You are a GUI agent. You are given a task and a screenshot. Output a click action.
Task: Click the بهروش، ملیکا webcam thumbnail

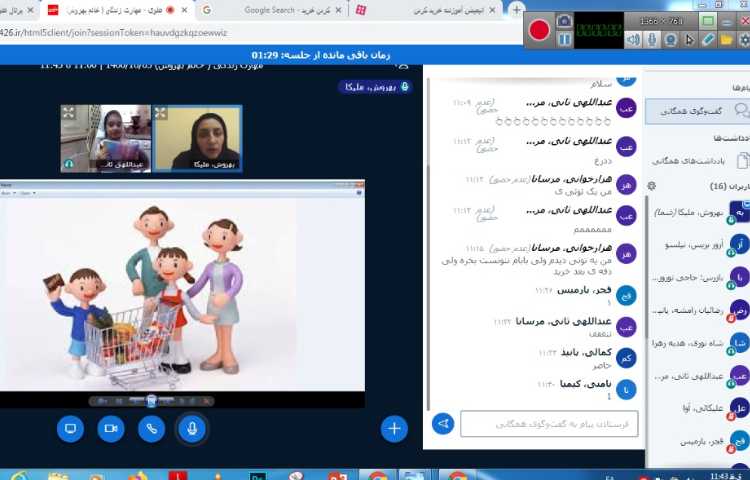pyautogui.click(x=197, y=138)
